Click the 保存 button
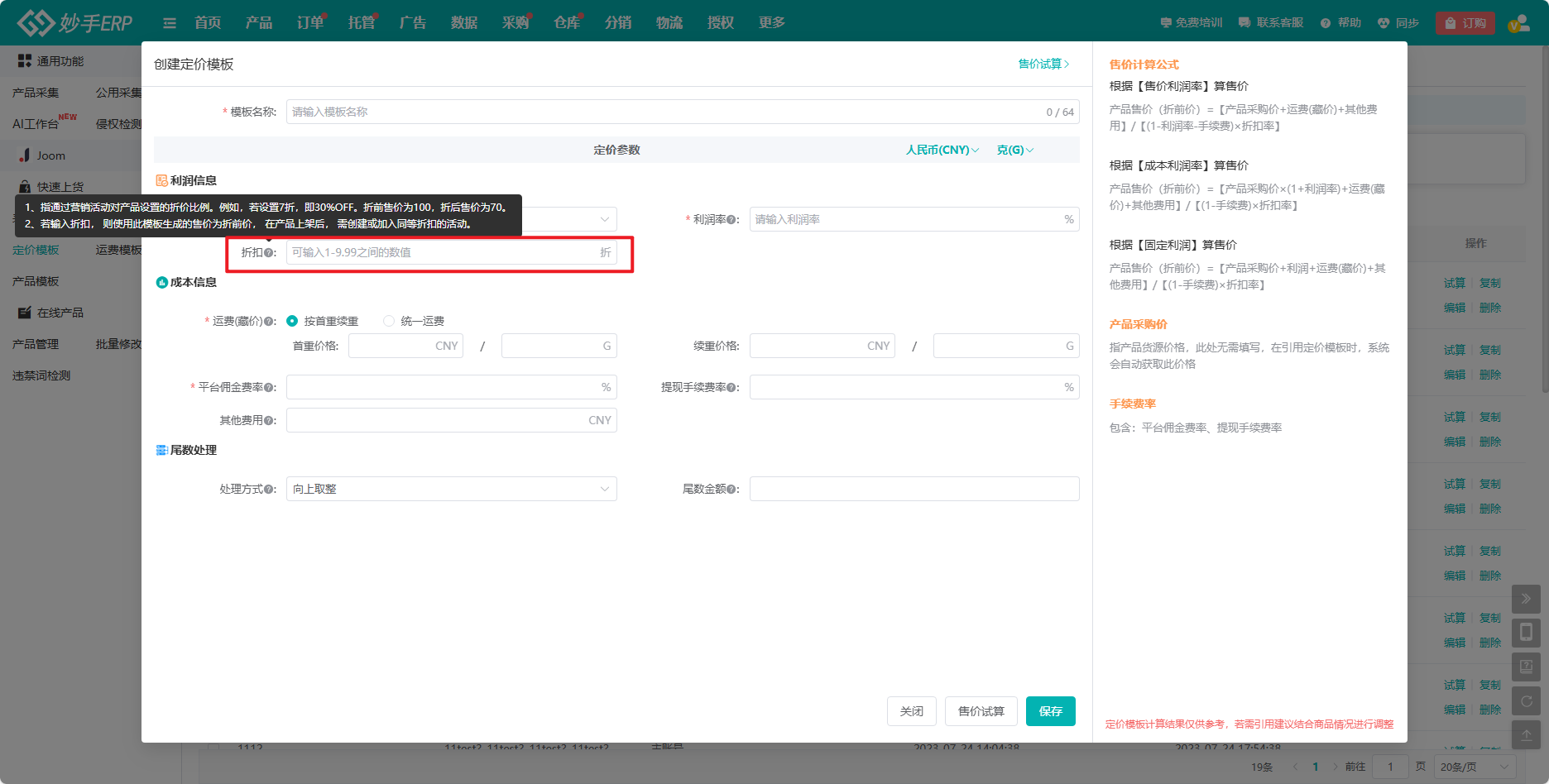Image resolution: width=1549 pixels, height=784 pixels. pos(1051,711)
